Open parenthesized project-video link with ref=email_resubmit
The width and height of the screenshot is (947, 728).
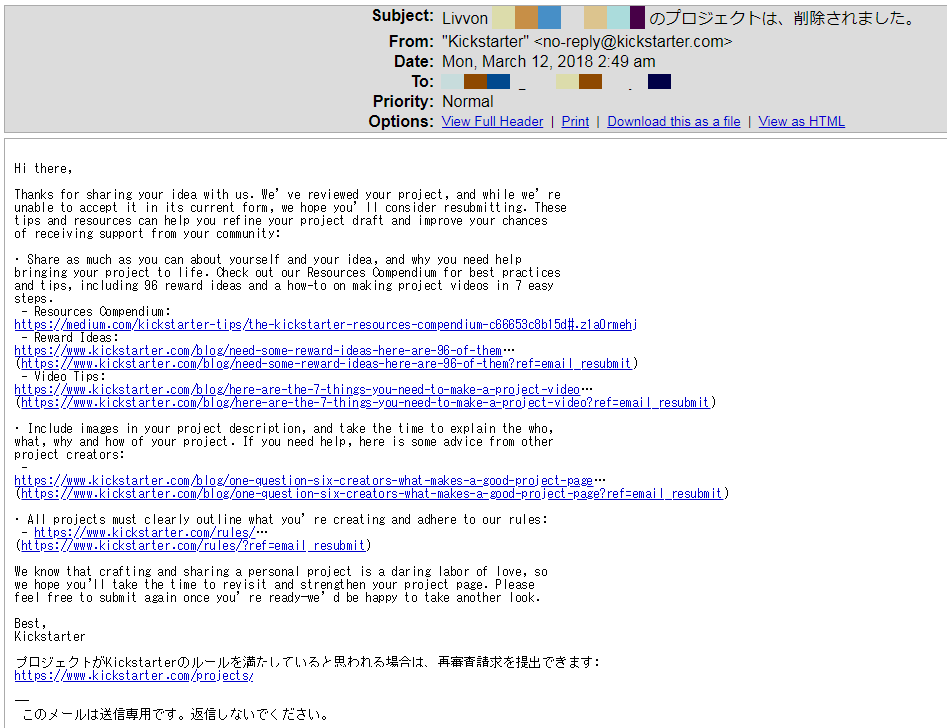(365, 403)
